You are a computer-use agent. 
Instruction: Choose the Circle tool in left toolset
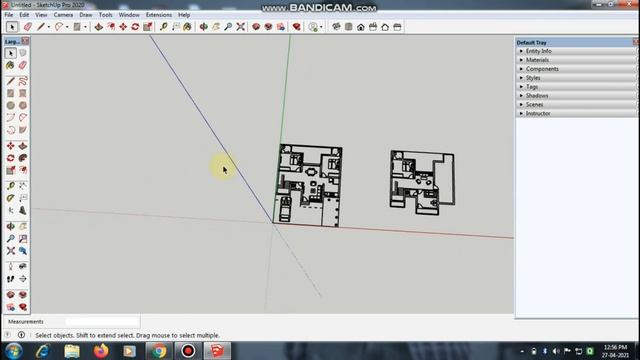11,105
